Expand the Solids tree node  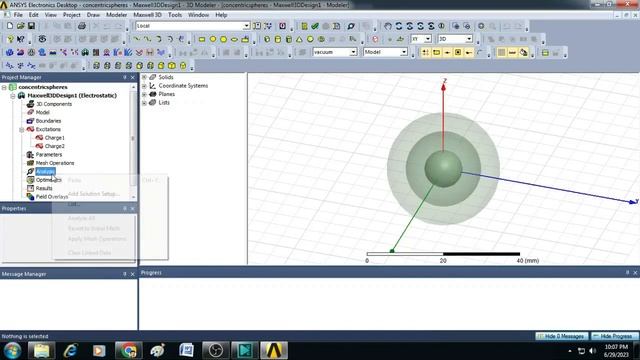[144, 77]
